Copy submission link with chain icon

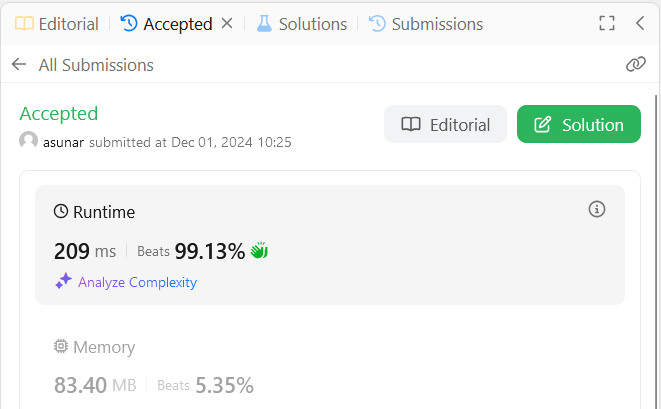pos(635,65)
